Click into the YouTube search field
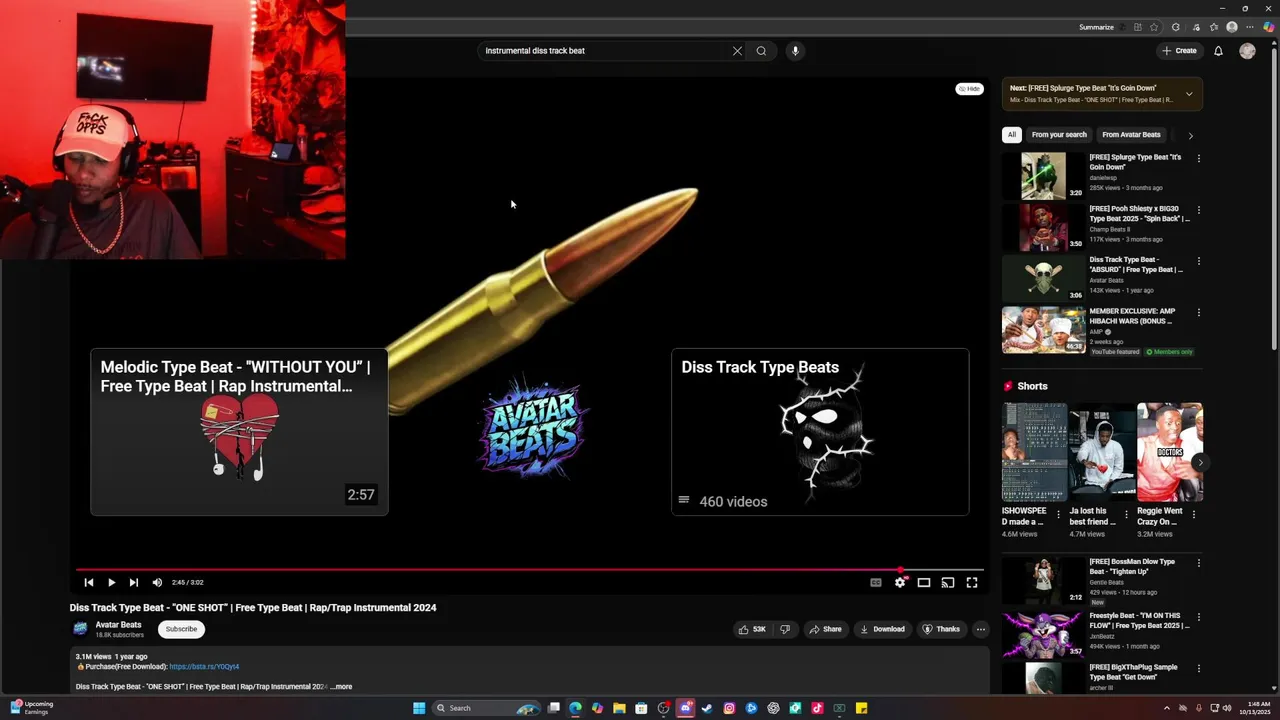1280x720 pixels. coord(604,51)
